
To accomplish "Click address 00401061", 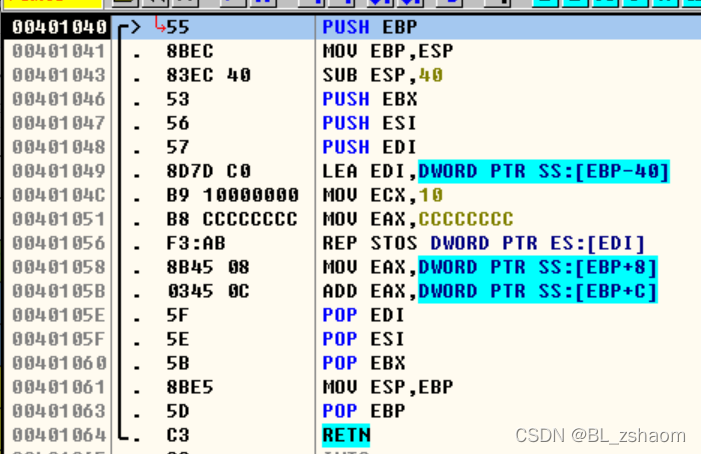I will [59, 387].
